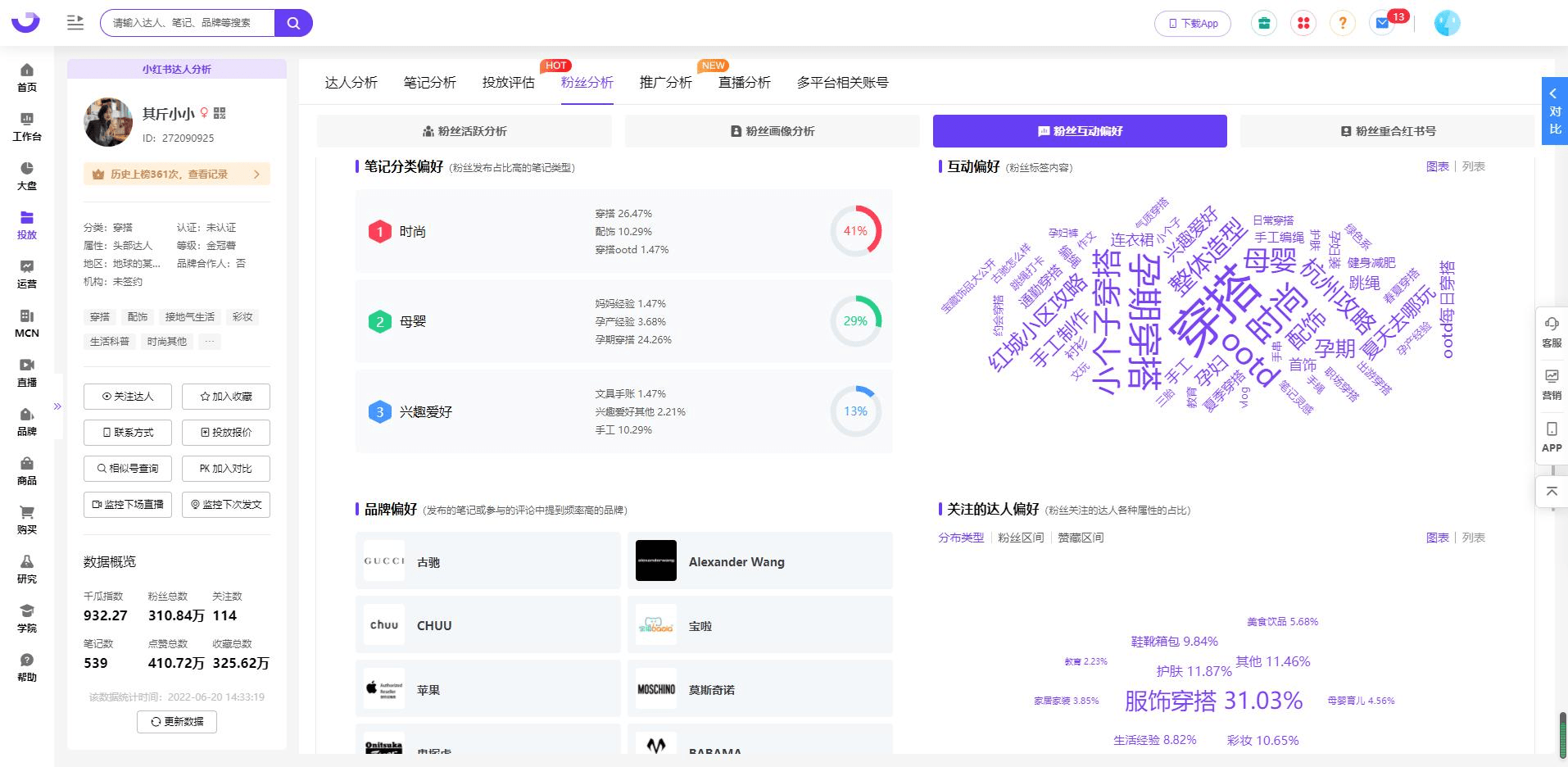Open 运营 operations in sidebar
This screenshot has width=1568, height=767.
27,275
